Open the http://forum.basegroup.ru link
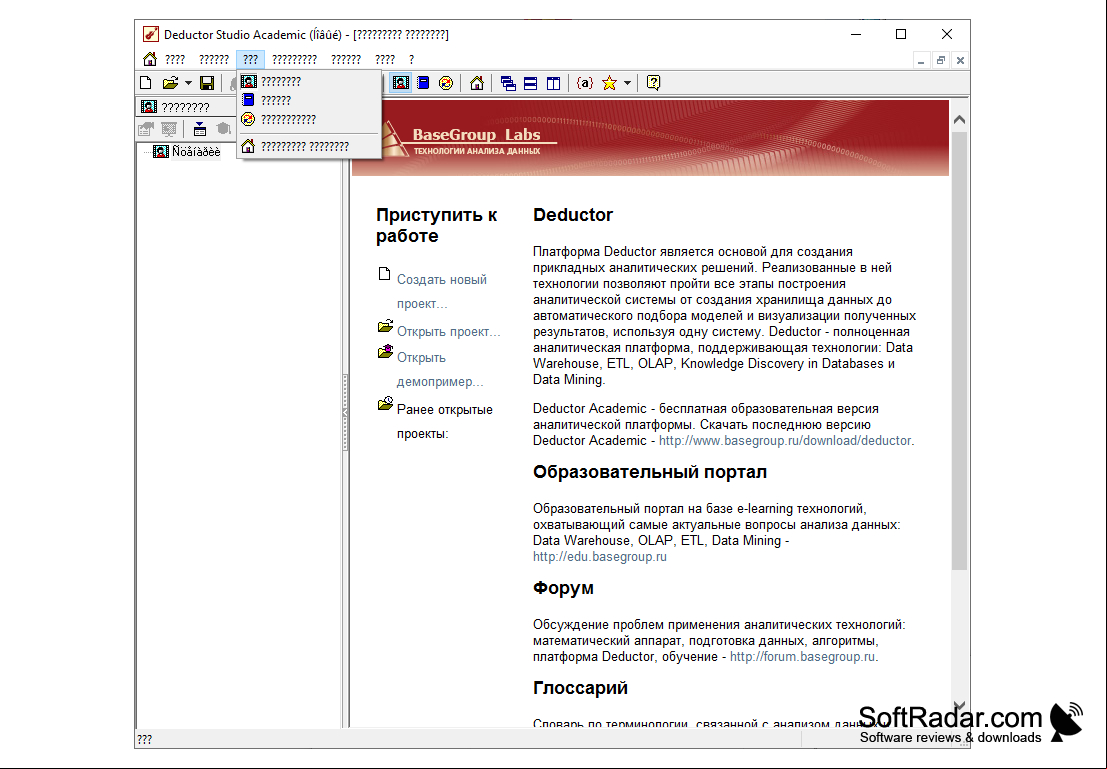The width and height of the screenshot is (1107, 769). point(803,657)
